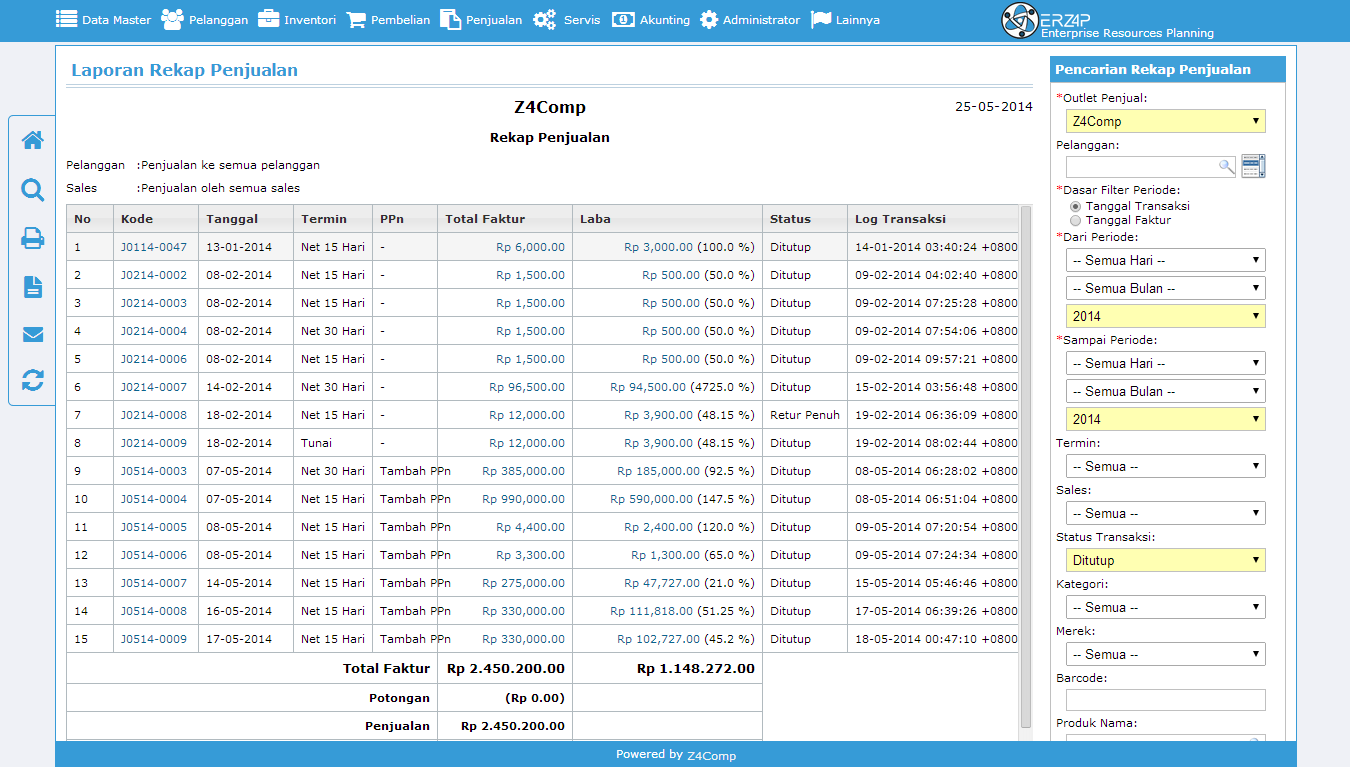Open the Data Master menu
This screenshot has width=1350, height=767.
click(x=103, y=19)
